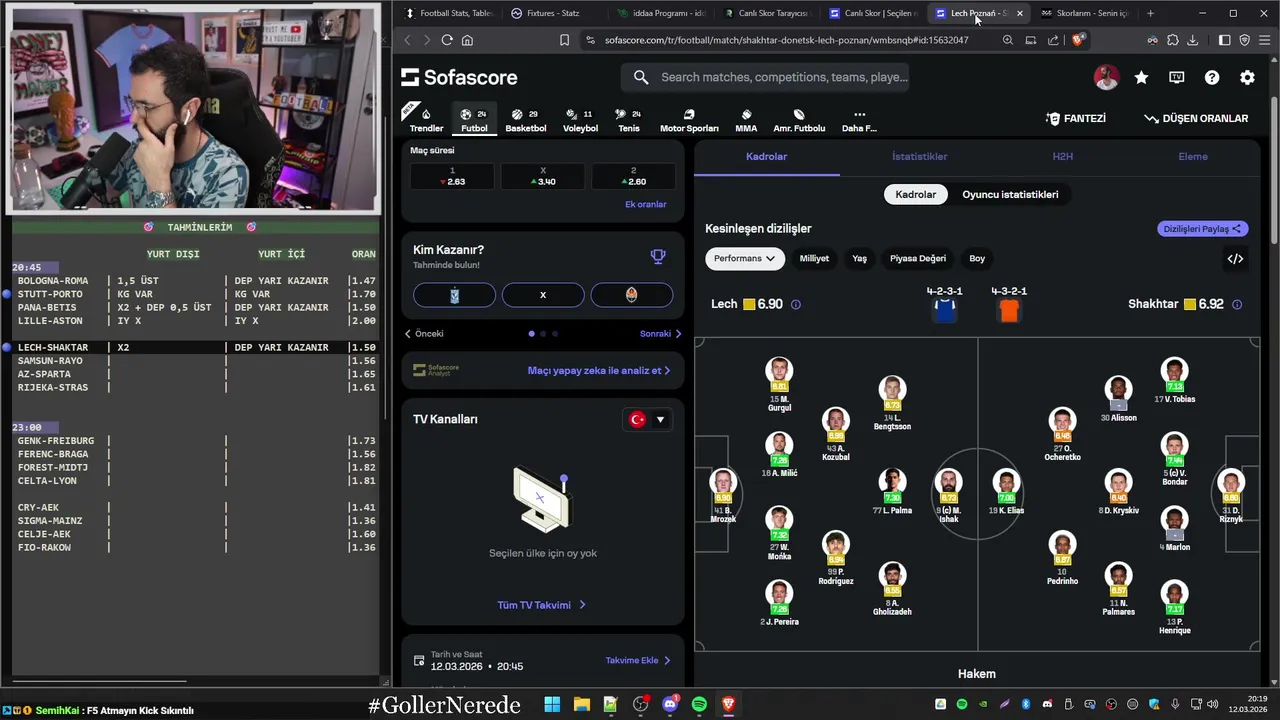Click player Pedrinho on the pitch
This screenshot has width=1280, height=720.
1062,559
